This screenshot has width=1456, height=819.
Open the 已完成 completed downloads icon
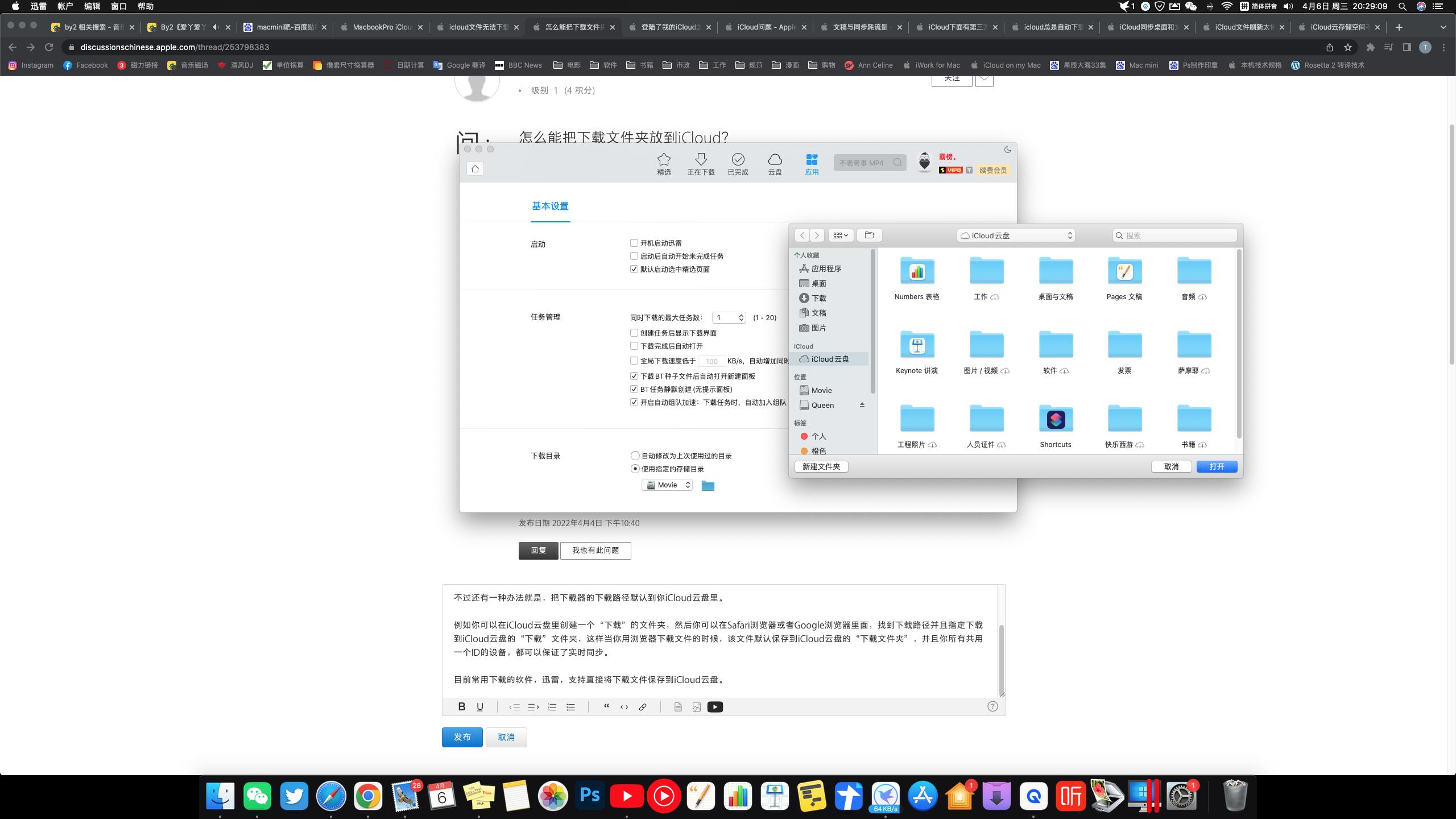(x=738, y=163)
